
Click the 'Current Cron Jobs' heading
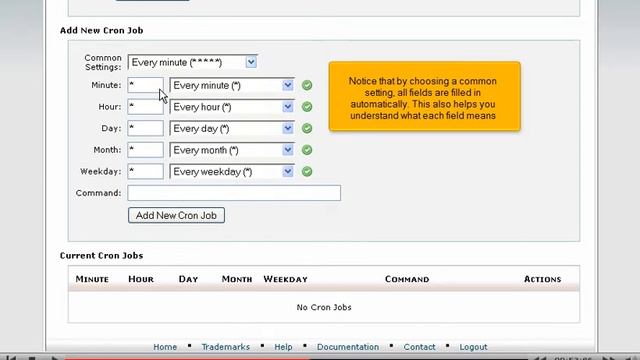pyautogui.click(x=102, y=256)
